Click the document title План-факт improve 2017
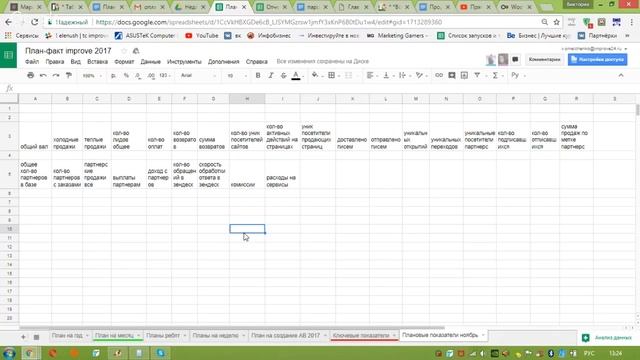Screen dimensions: 640x360 (68, 51)
